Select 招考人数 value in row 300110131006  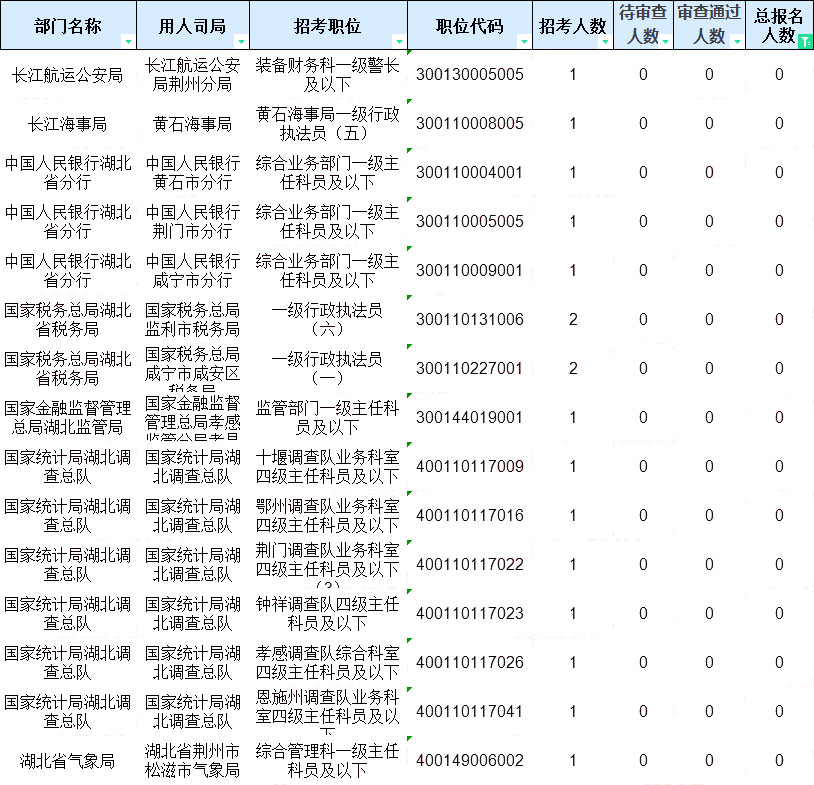(x=573, y=319)
